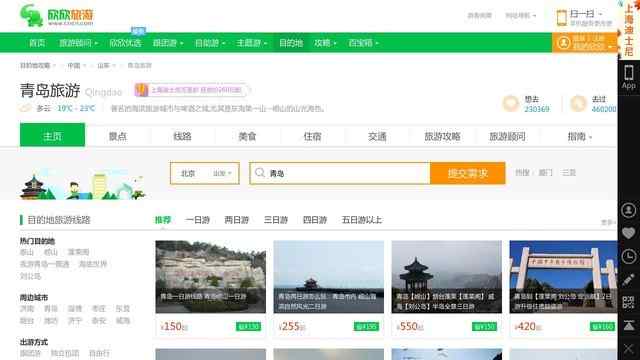
Task: Select 目的地 in green navigation bar
Action: [291, 43]
